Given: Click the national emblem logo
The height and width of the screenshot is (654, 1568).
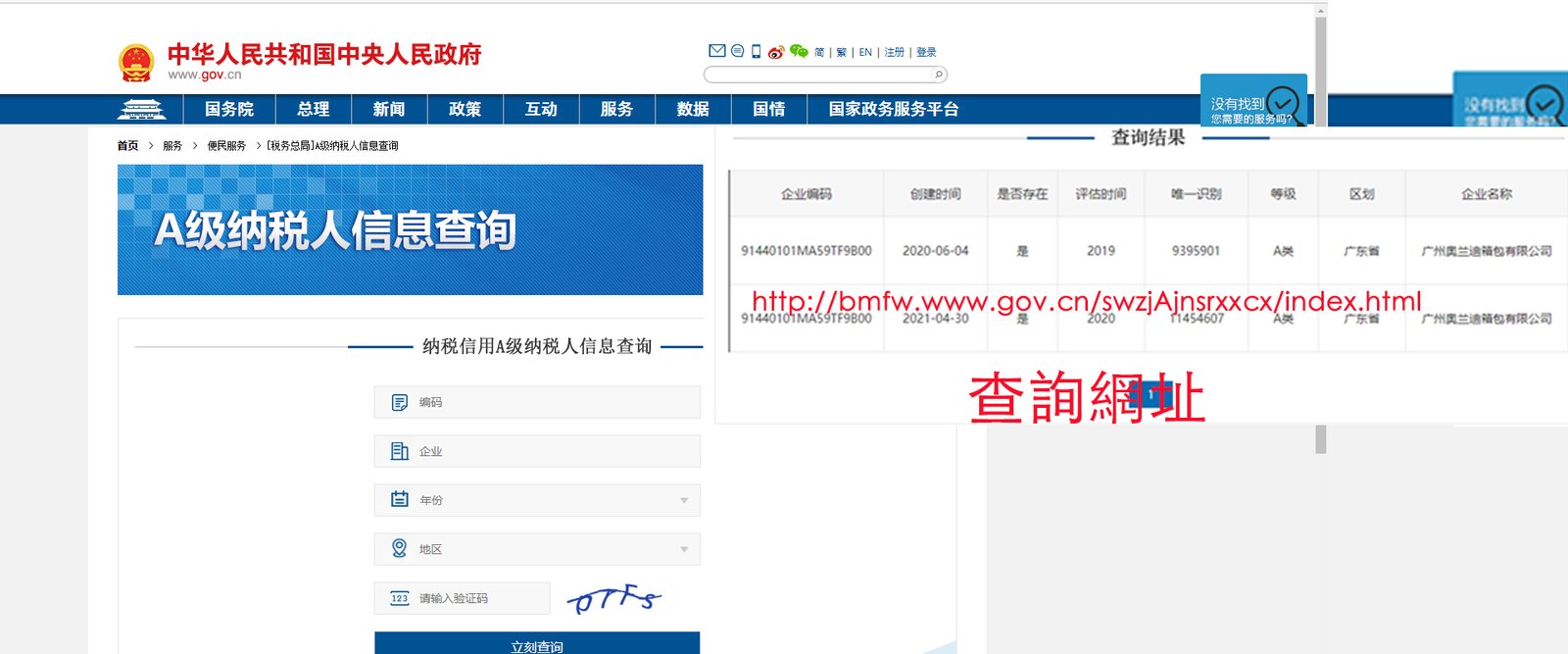Looking at the screenshot, I should [136, 62].
